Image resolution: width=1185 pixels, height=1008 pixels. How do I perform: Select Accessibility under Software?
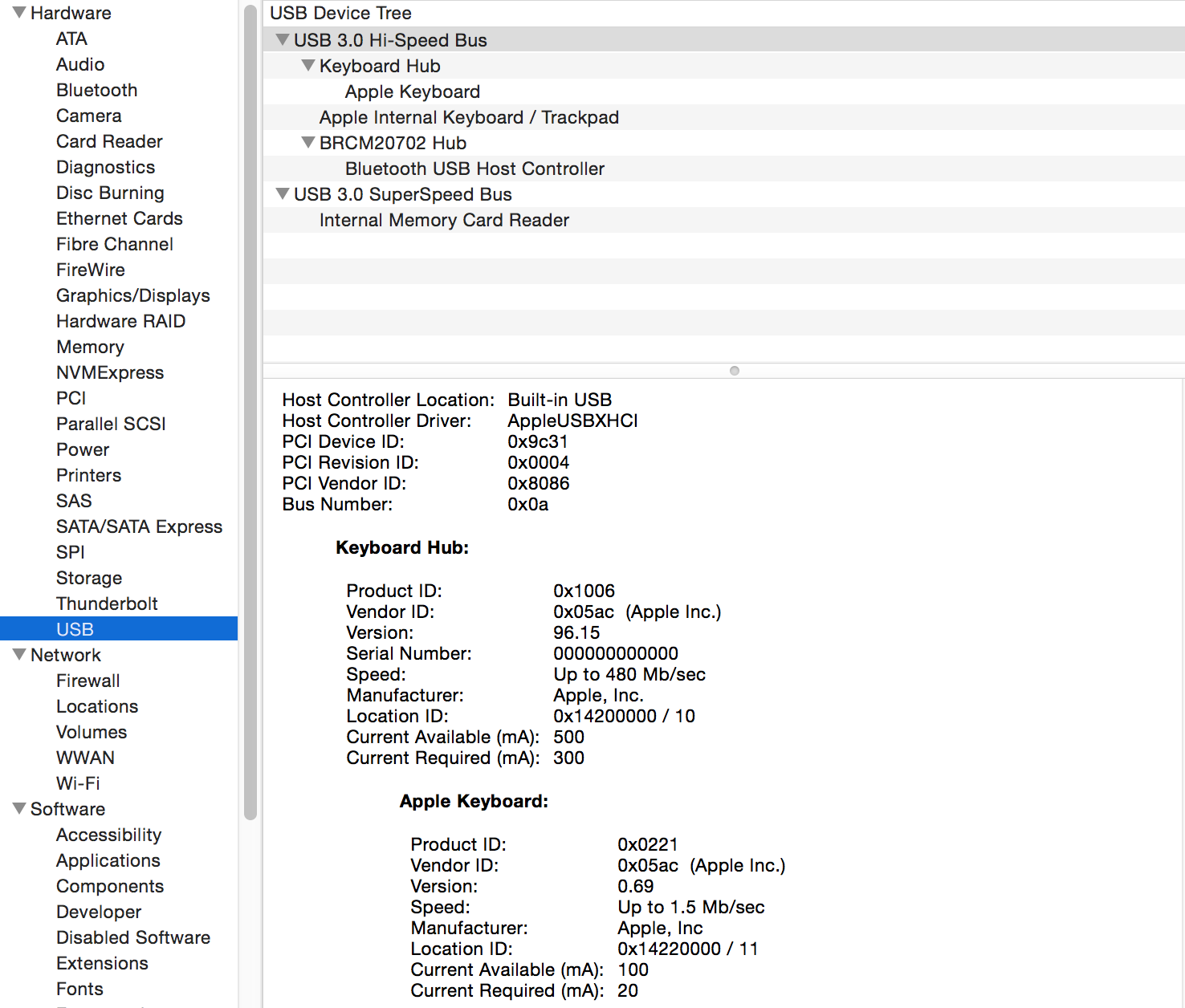[x=108, y=835]
